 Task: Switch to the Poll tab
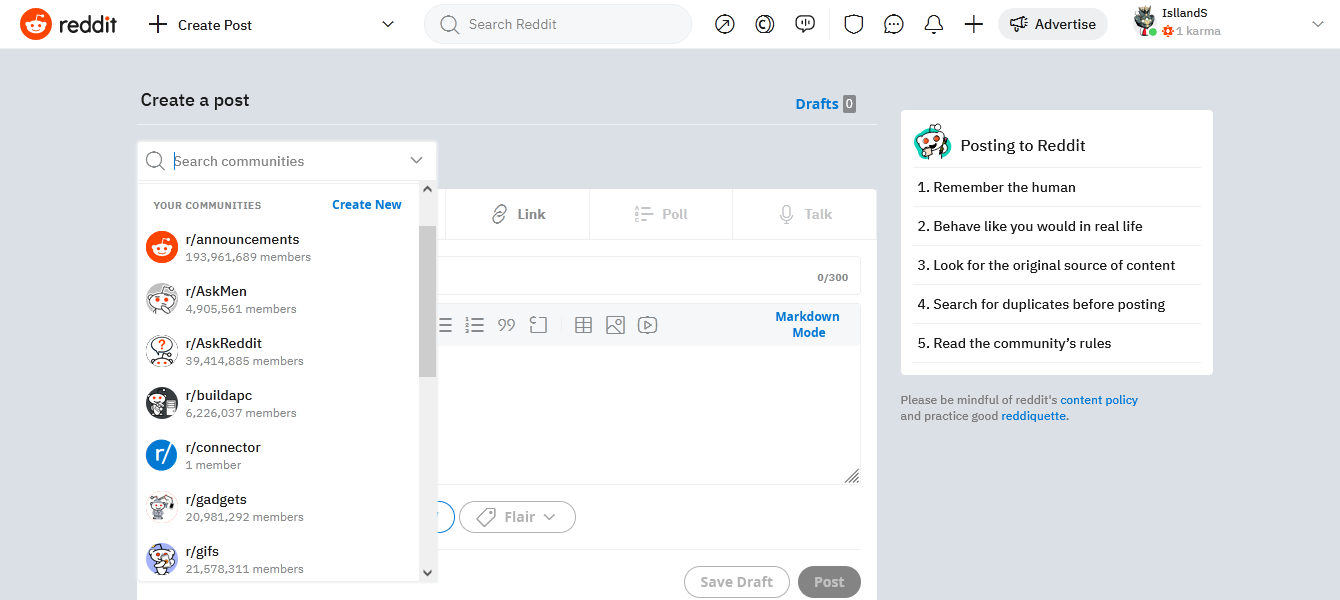click(x=661, y=214)
